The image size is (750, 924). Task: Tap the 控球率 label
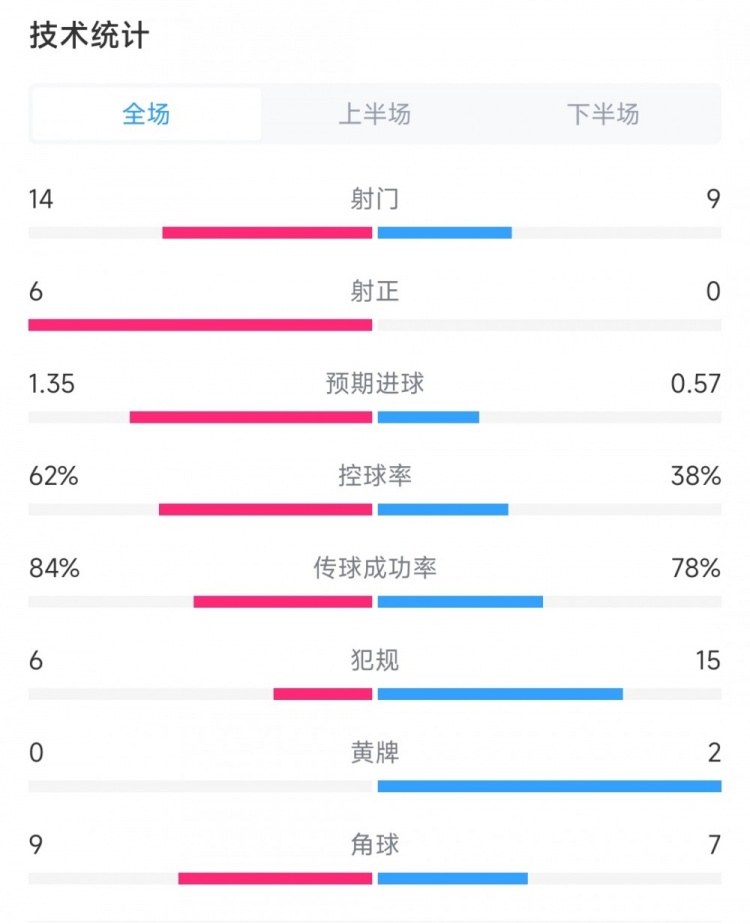tap(375, 476)
